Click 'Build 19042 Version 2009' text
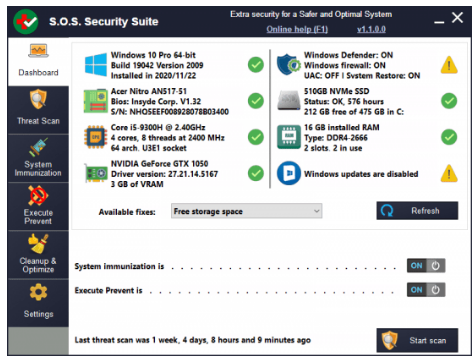476x362 pixels. pyautogui.click(x=157, y=65)
